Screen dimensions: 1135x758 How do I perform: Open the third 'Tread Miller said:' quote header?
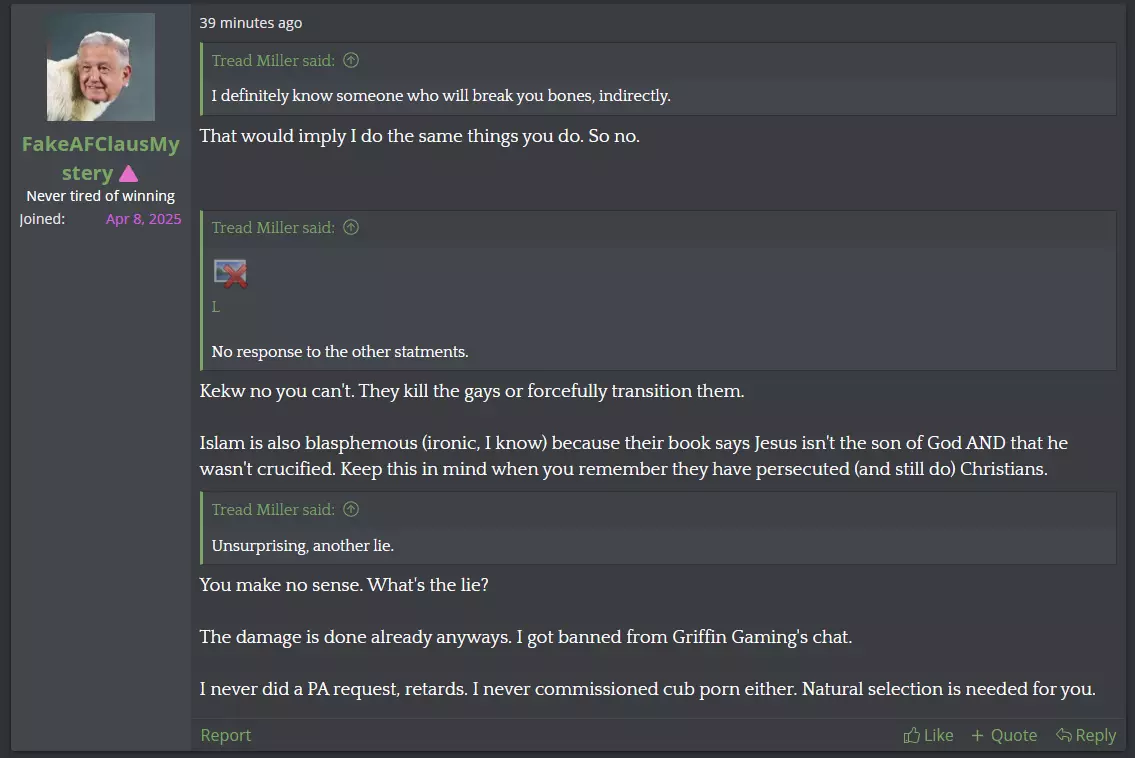tap(273, 509)
